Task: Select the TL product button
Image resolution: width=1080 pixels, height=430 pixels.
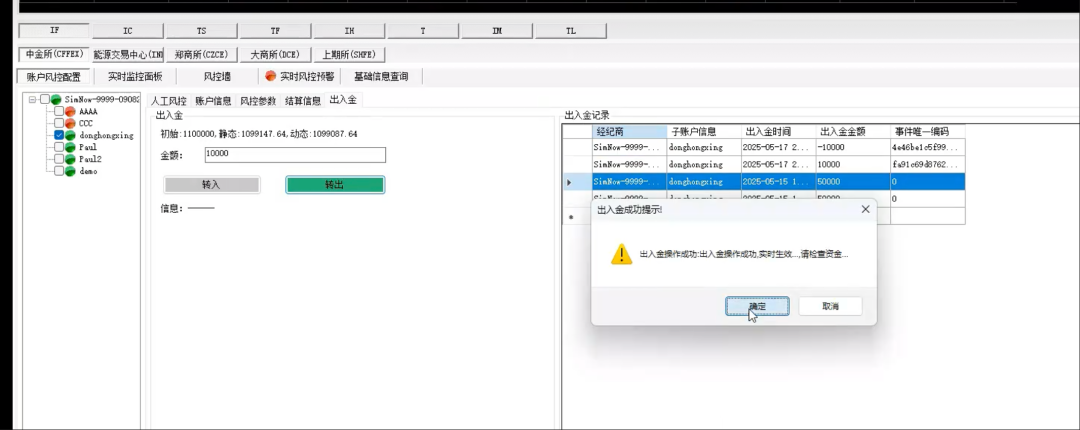Action: (x=571, y=31)
